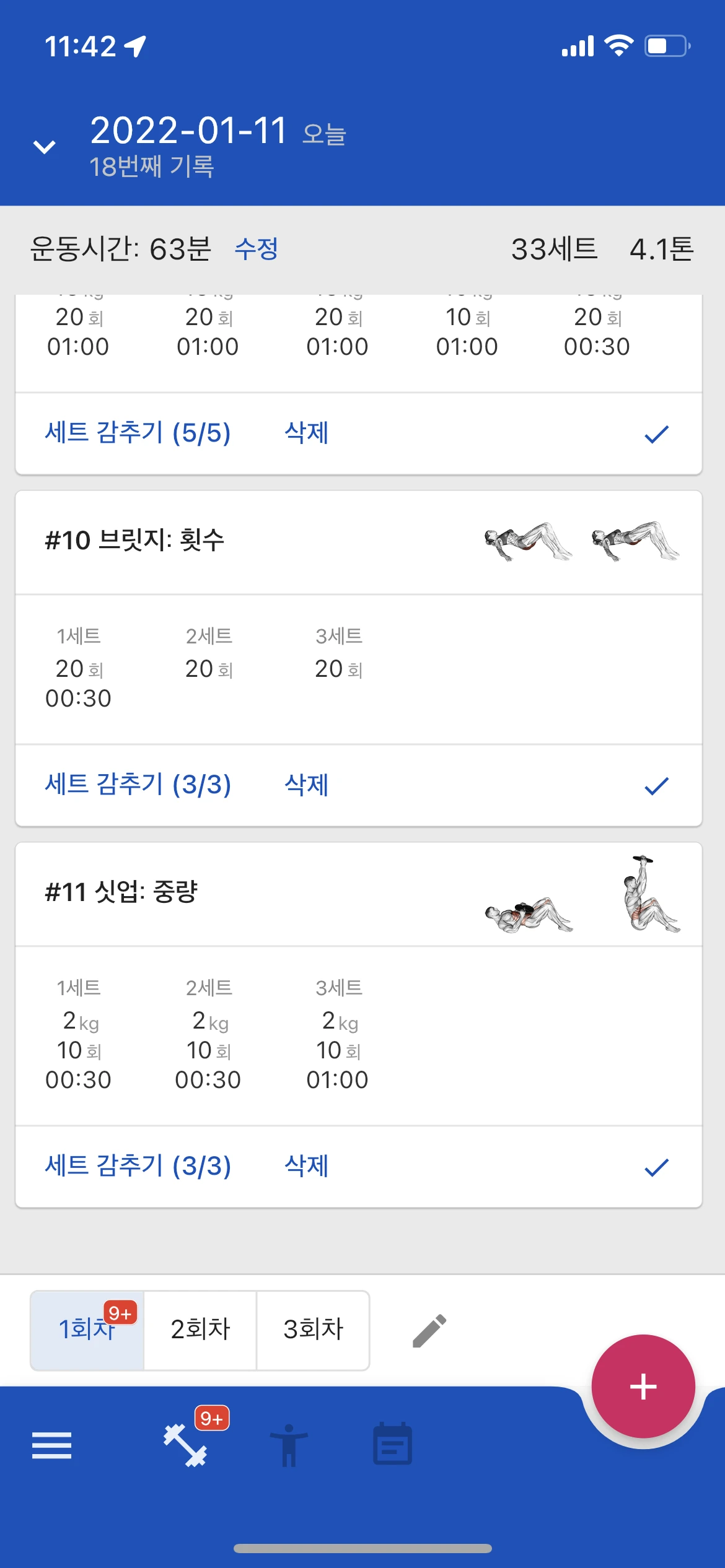The width and height of the screenshot is (725, 1568).
Task: Toggle the checkmark for #11 싯업
Action: pos(656,1167)
